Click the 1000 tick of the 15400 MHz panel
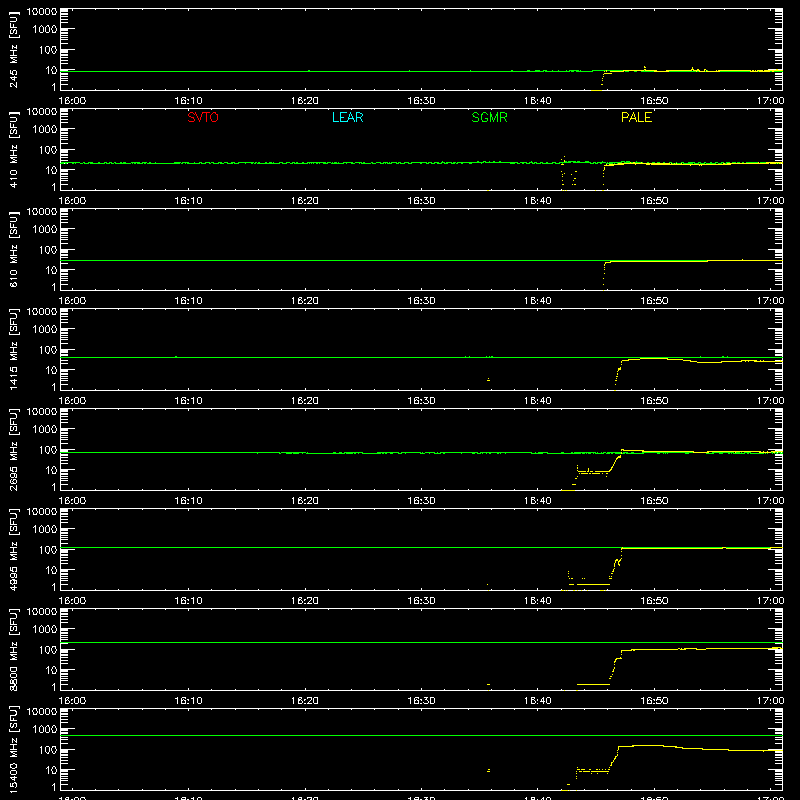The height and width of the screenshot is (800, 800). tap(45, 730)
